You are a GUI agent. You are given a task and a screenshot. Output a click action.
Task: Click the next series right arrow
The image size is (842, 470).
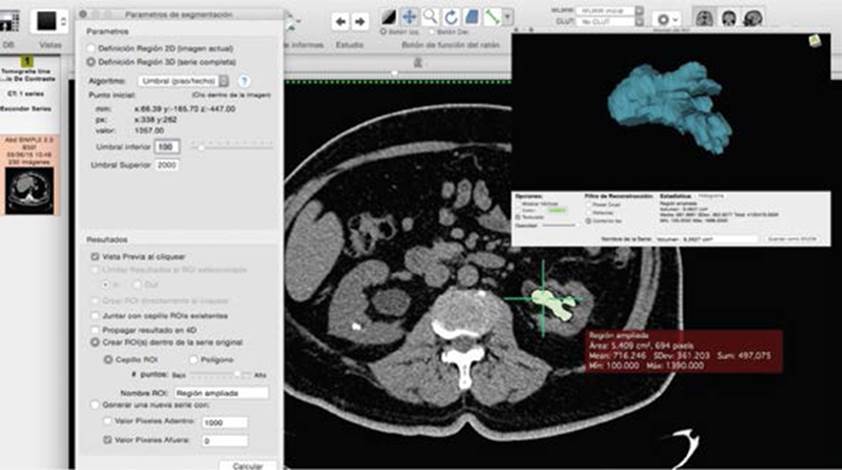(359, 20)
